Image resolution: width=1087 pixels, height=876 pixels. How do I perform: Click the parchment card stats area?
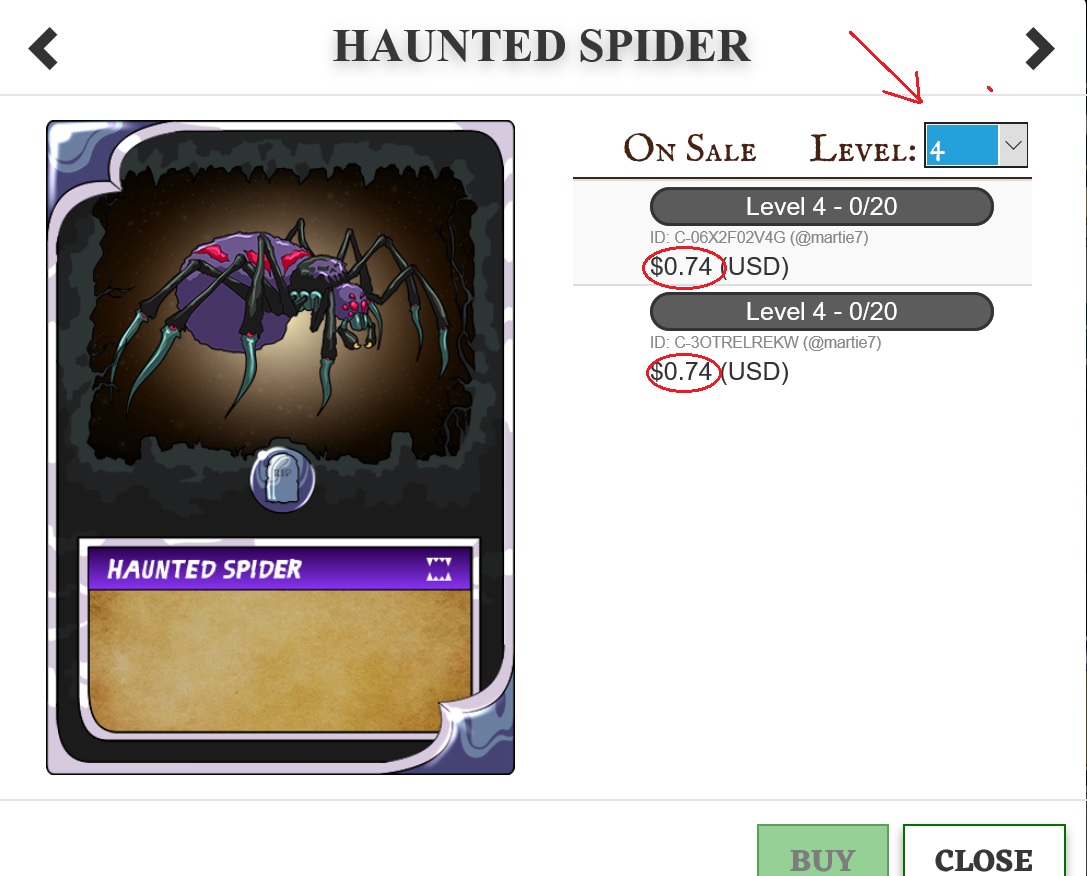(x=279, y=658)
